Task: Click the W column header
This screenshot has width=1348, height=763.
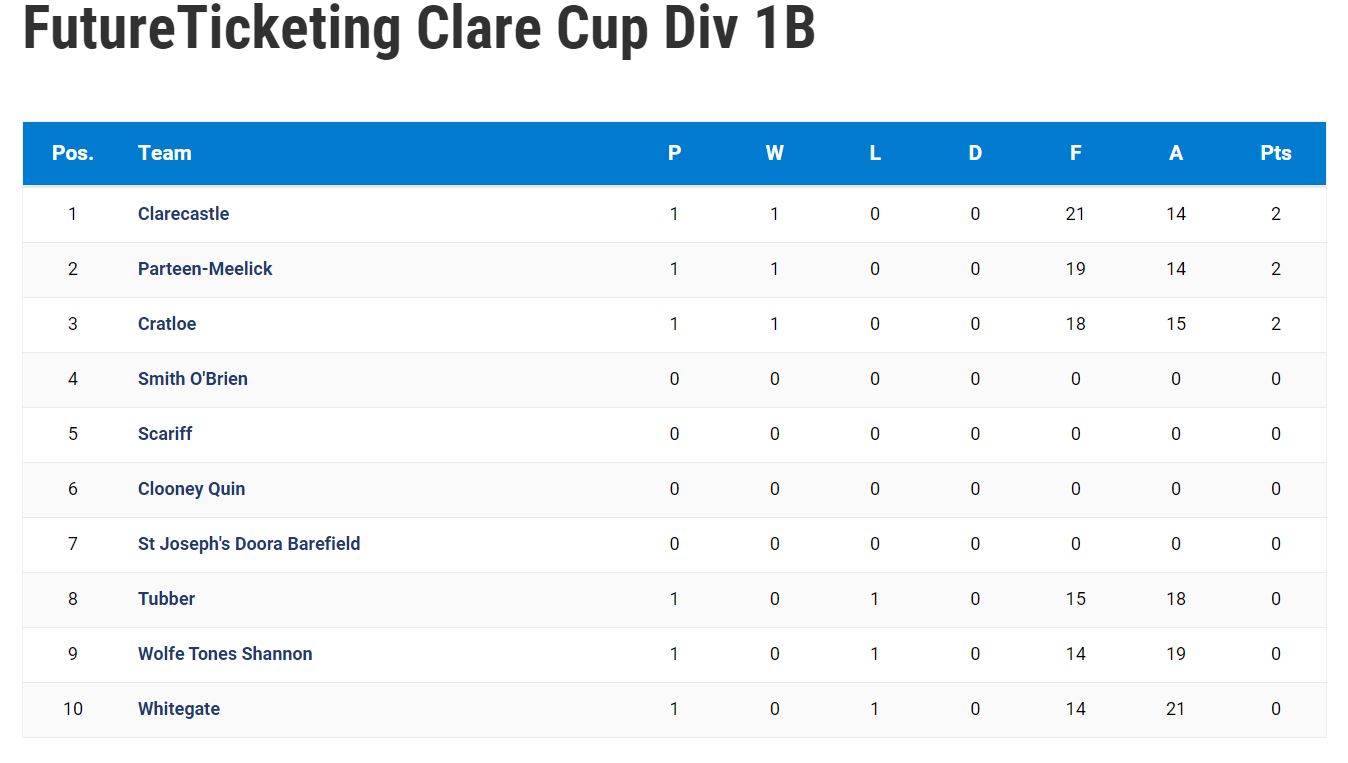Action: 775,153
